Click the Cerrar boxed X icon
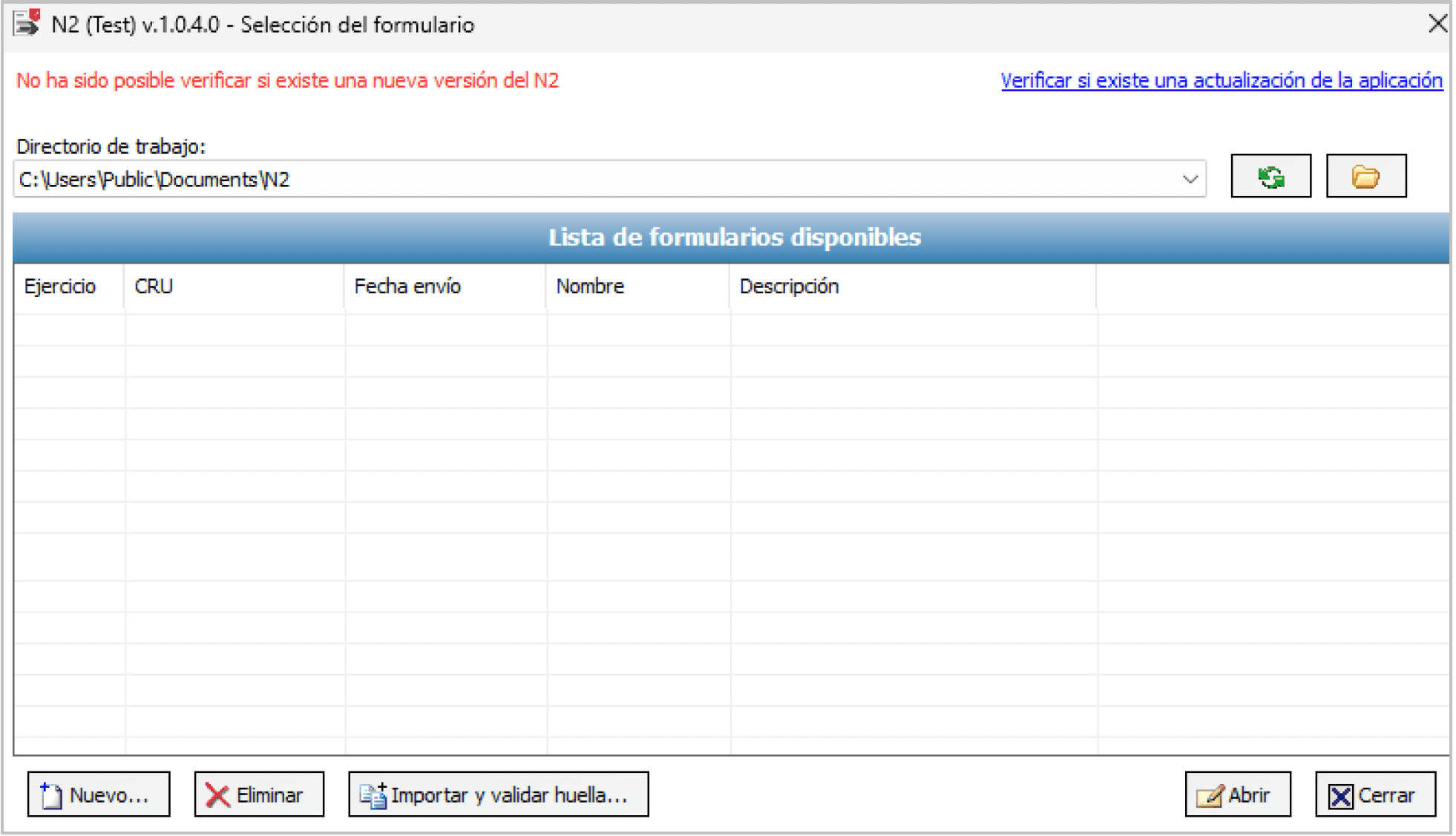The width and height of the screenshot is (1456, 836). pyautogui.click(x=1340, y=795)
